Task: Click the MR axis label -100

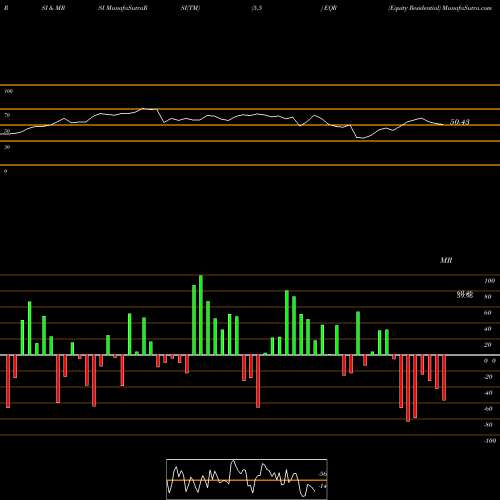Action: click(489, 441)
